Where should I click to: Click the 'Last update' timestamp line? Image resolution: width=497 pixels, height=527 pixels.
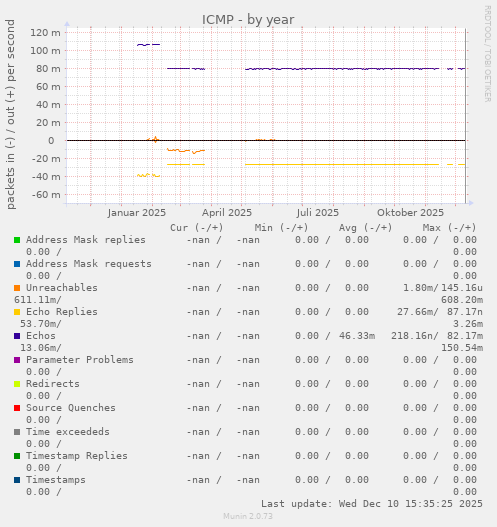coord(372,504)
